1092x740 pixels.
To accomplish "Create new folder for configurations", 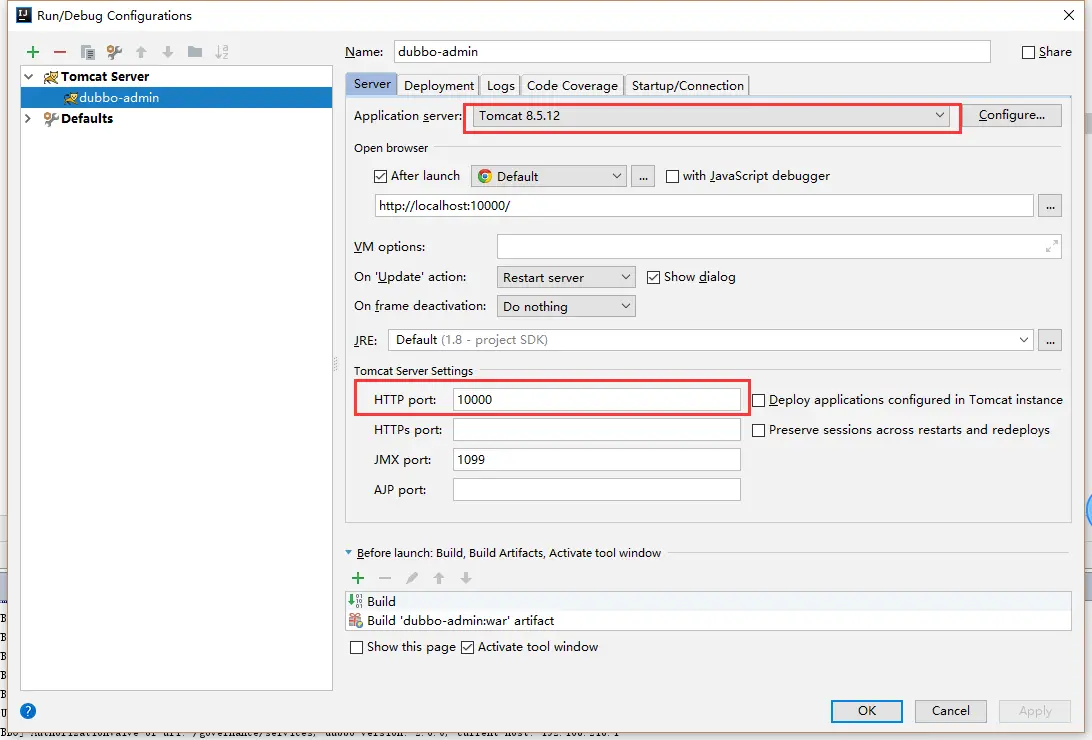I will click(x=195, y=52).
